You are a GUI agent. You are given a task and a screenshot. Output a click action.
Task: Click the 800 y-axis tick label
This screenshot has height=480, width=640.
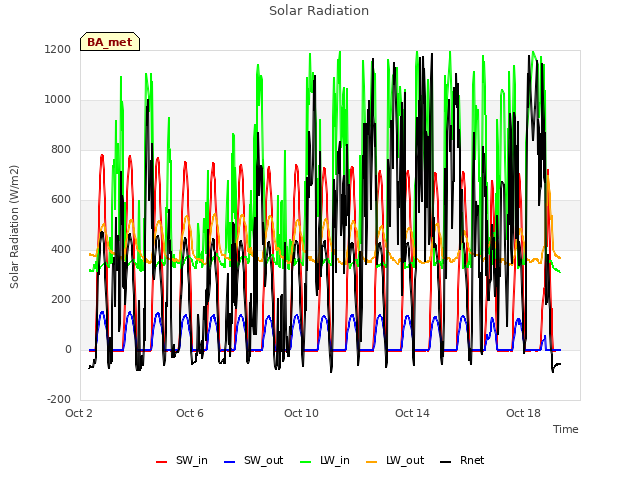tap(61, 149)
